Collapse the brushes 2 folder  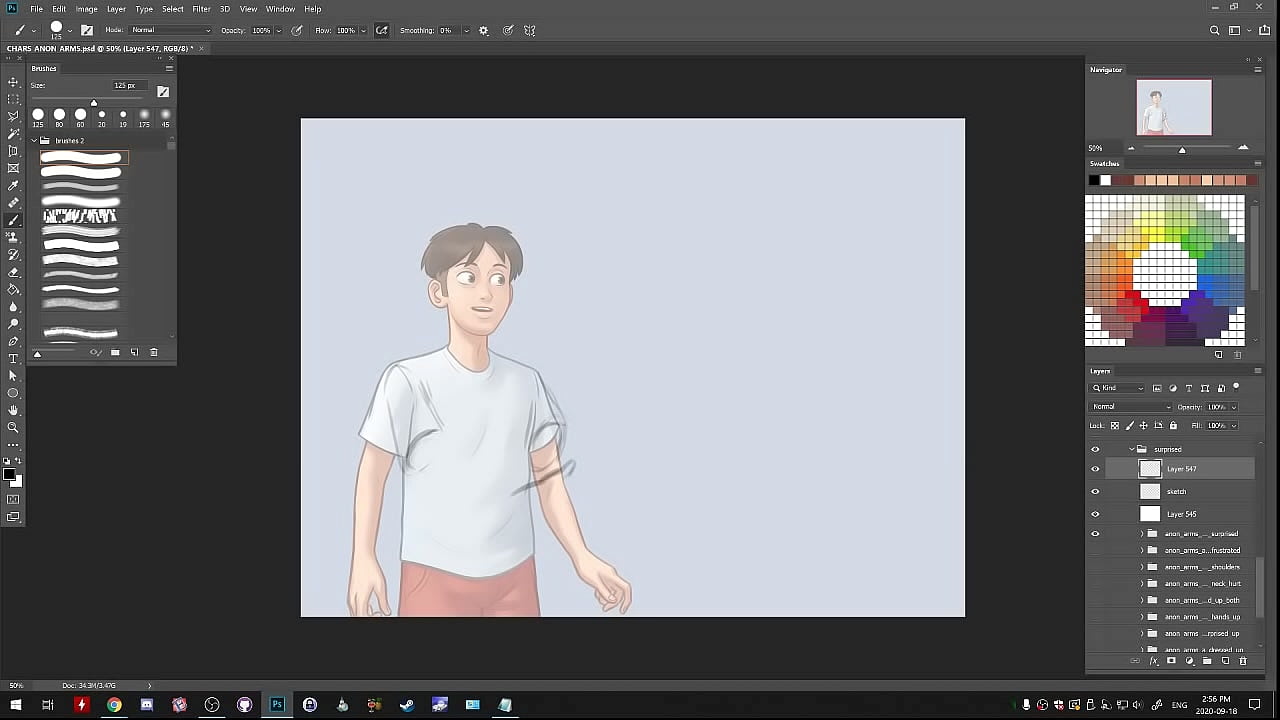pos(34,141)
